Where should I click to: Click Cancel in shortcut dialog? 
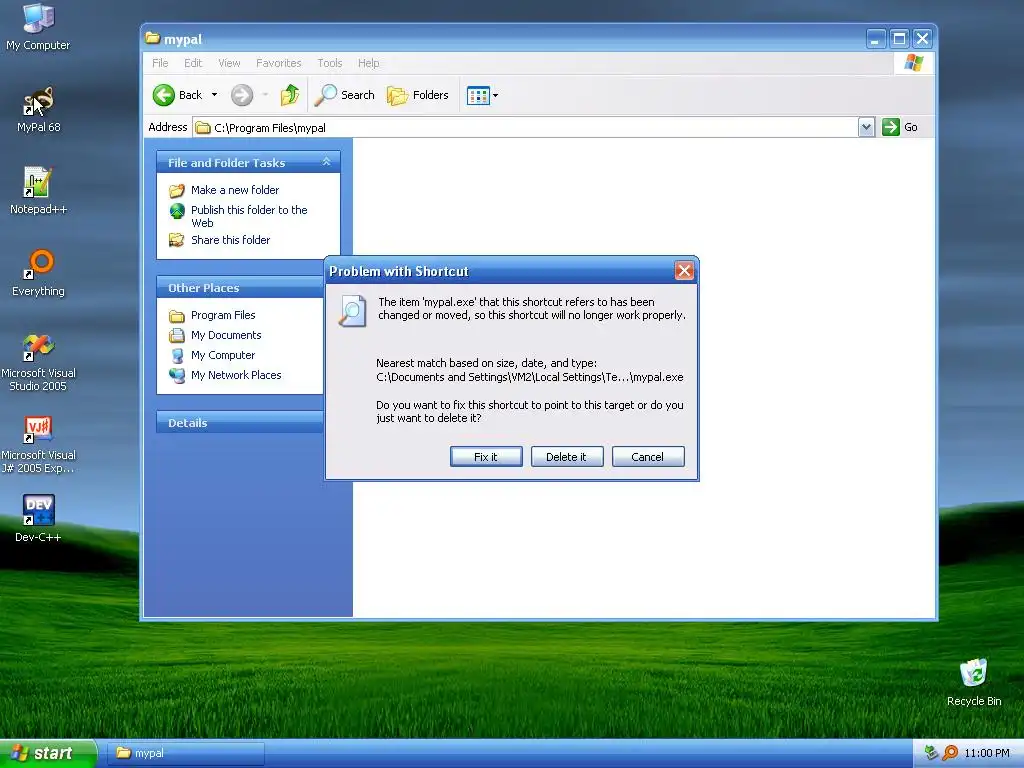648,456
